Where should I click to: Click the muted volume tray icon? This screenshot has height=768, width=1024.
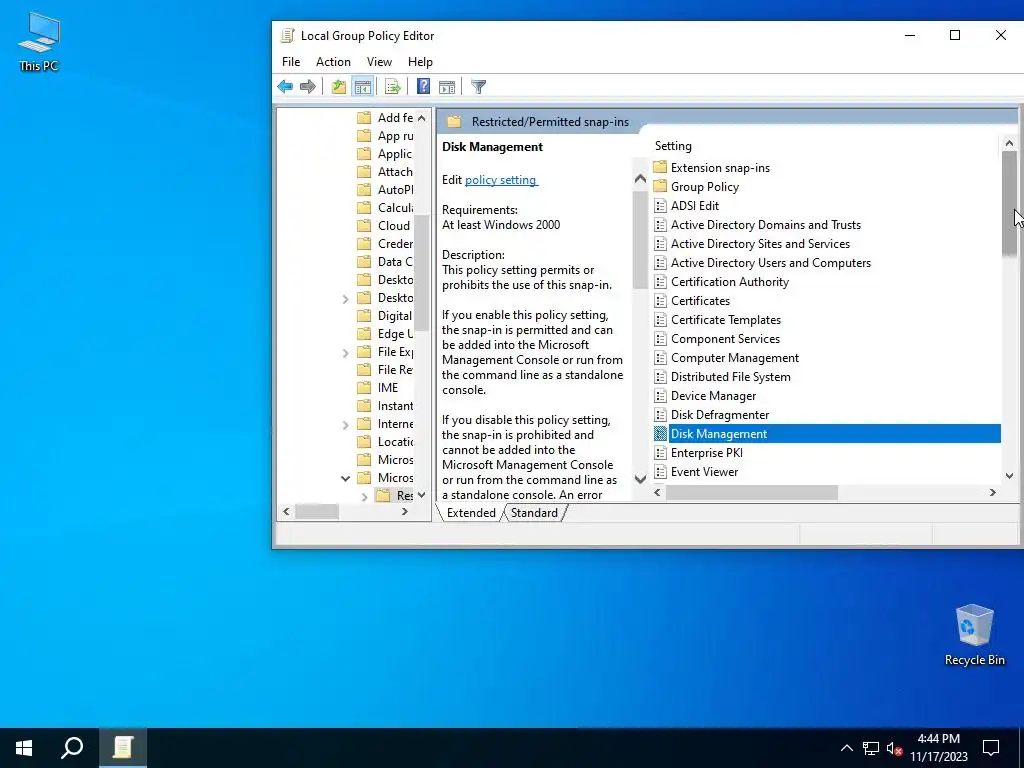[x=894, y=748]
